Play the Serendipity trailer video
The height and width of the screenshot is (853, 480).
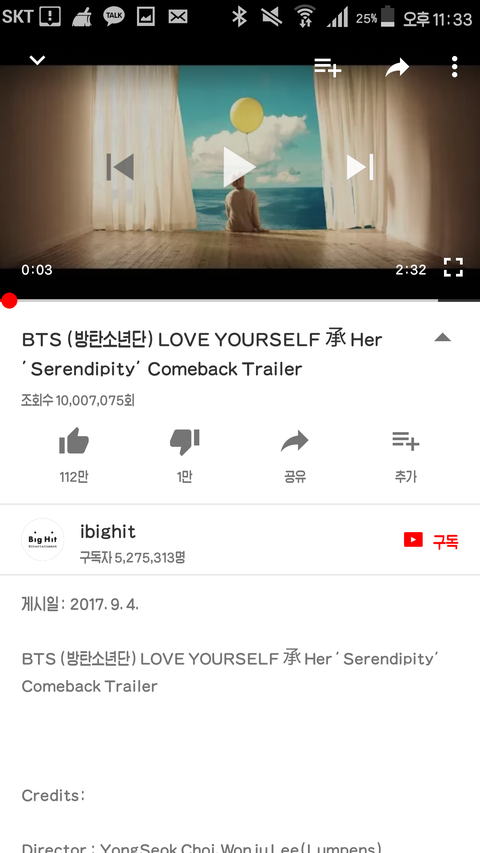click(239, 167)
